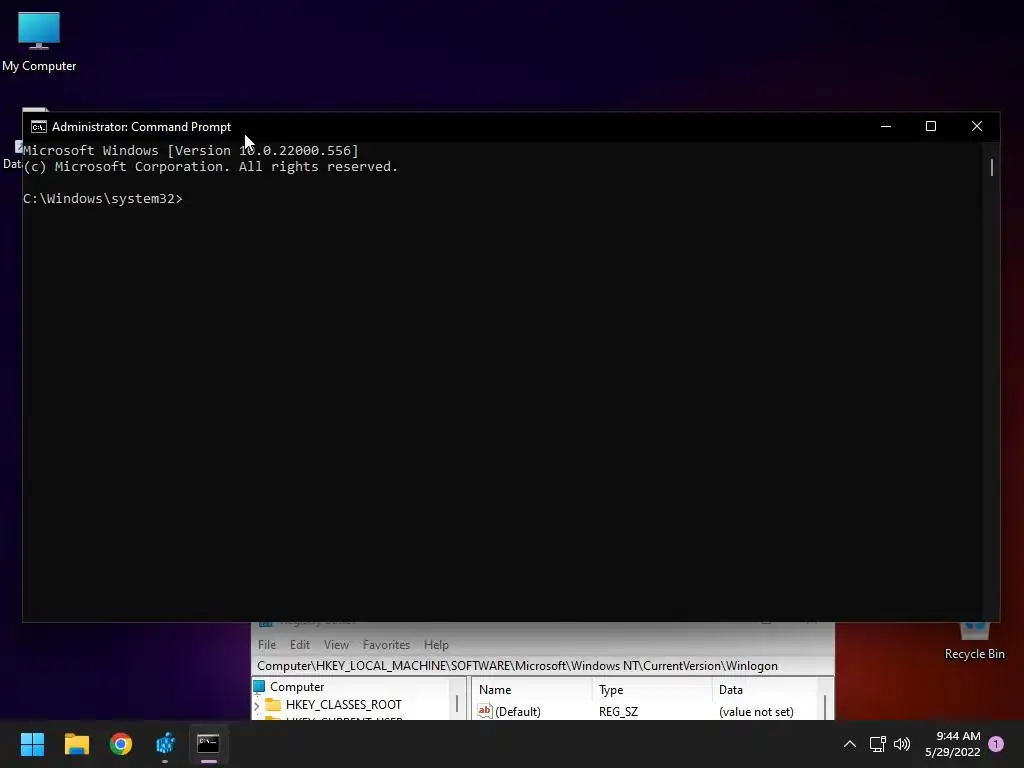Maximize the Command Prompt window
The image size is (1024, 768).
click(931, 127)
